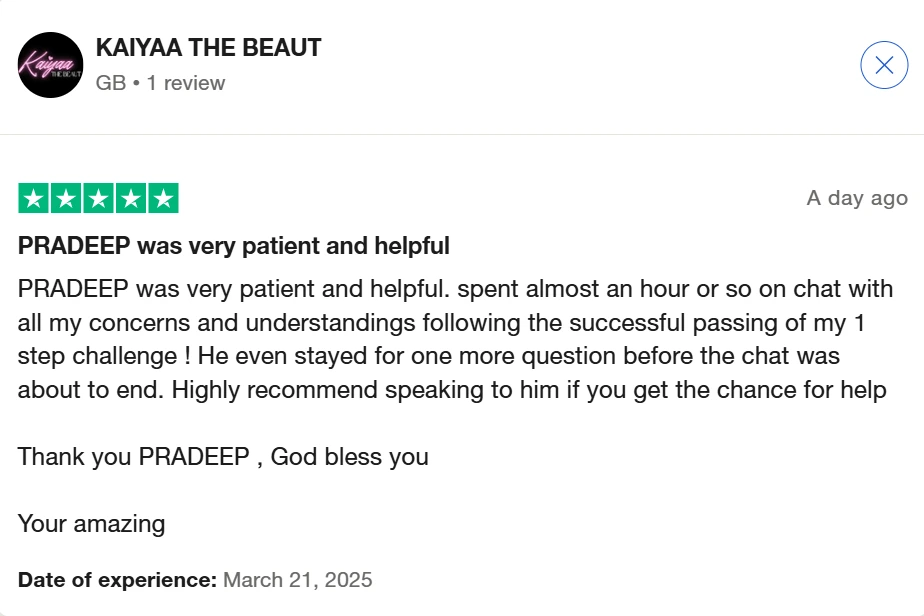Click the "Thank you PRADEEP, God bless you" line
The image size is (924, 616).
[x=223, y=457]
